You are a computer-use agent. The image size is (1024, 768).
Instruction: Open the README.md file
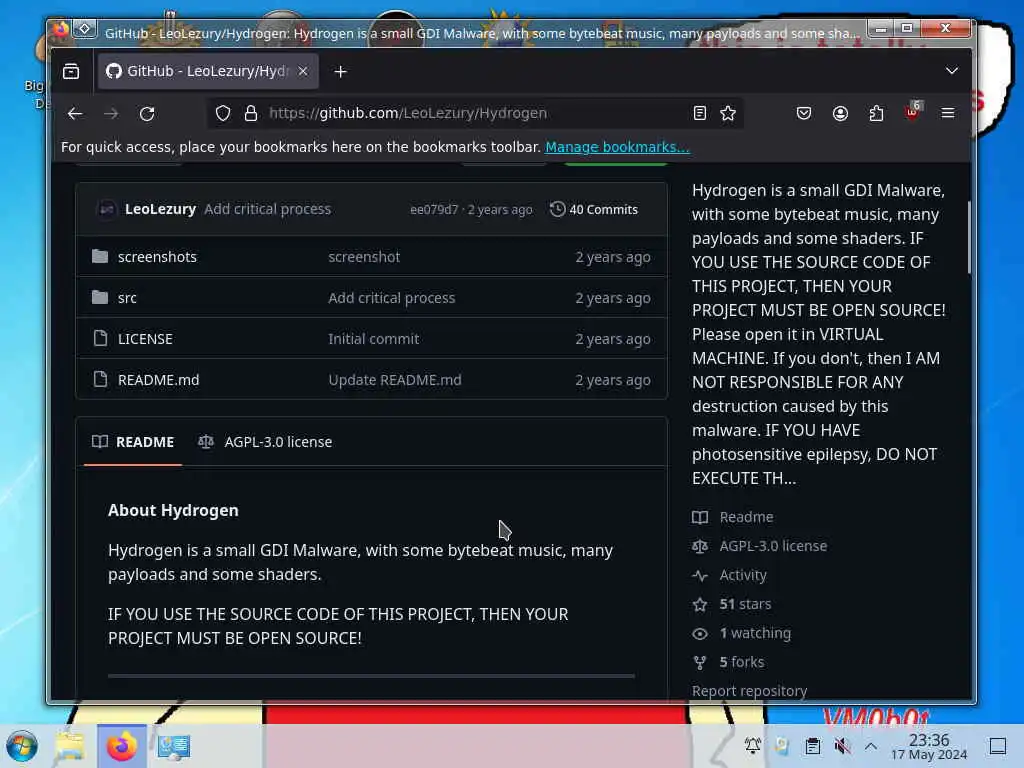(x=159, y=380)
